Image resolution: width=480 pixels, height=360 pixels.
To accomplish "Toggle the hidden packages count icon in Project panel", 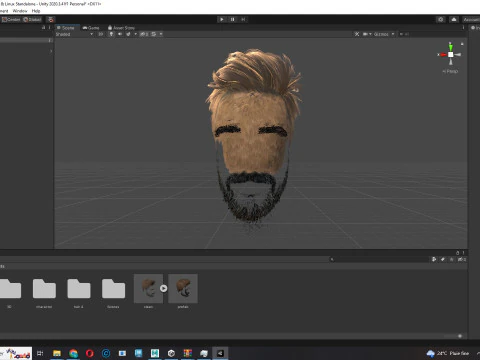I will (x=462, y=259).
